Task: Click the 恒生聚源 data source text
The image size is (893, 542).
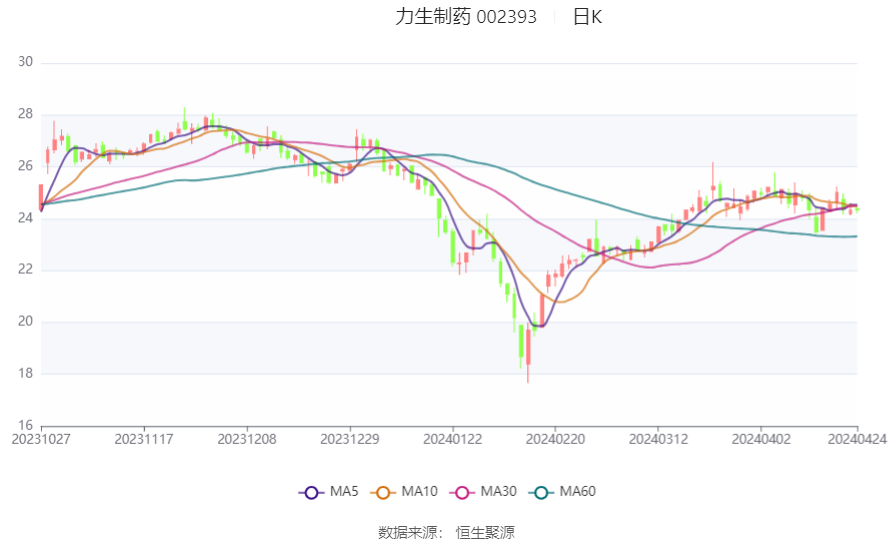Action: tap(485, 533)
